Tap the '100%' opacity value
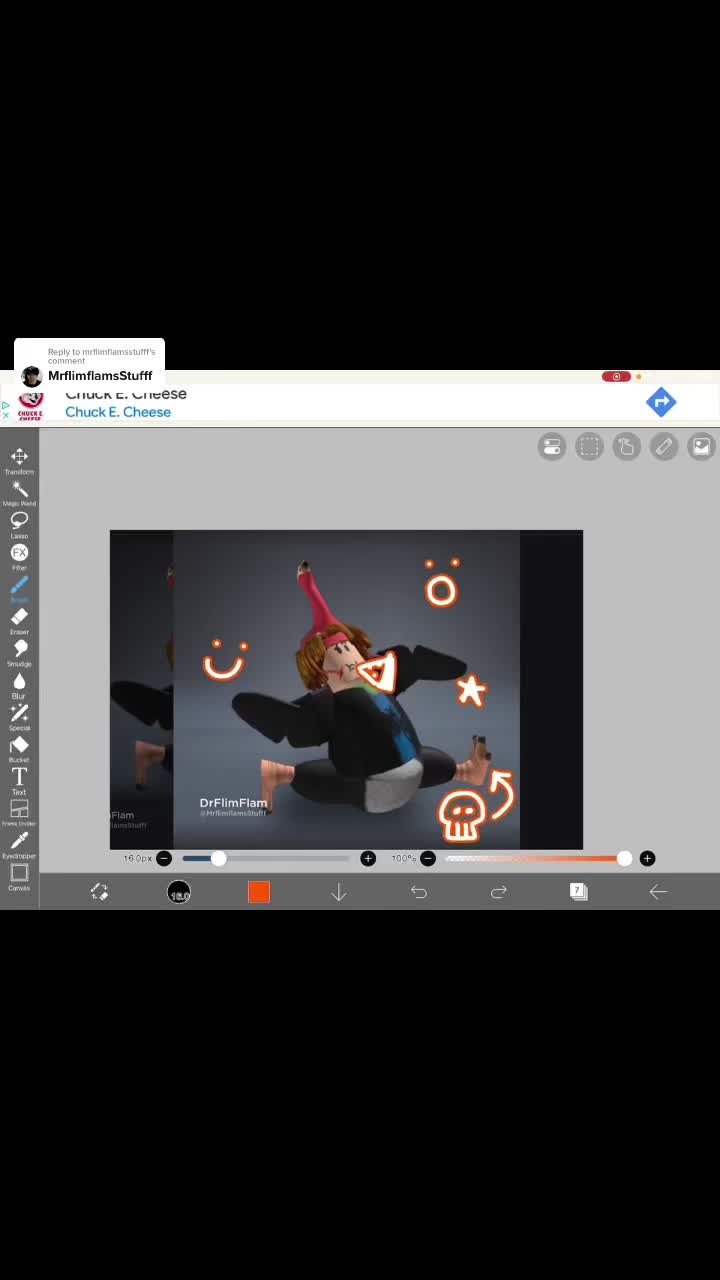Screen dimensions: 720x1280 tap(403, 858)
